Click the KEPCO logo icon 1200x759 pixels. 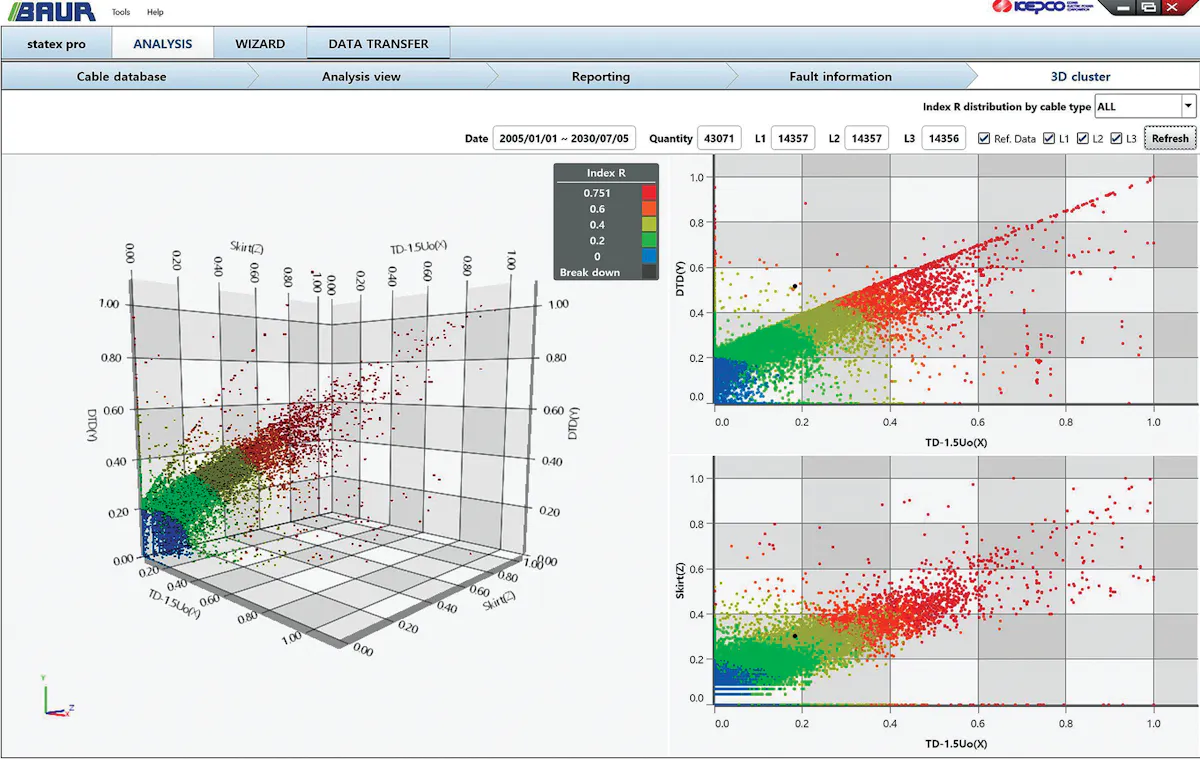click(x=1042, y=8)
